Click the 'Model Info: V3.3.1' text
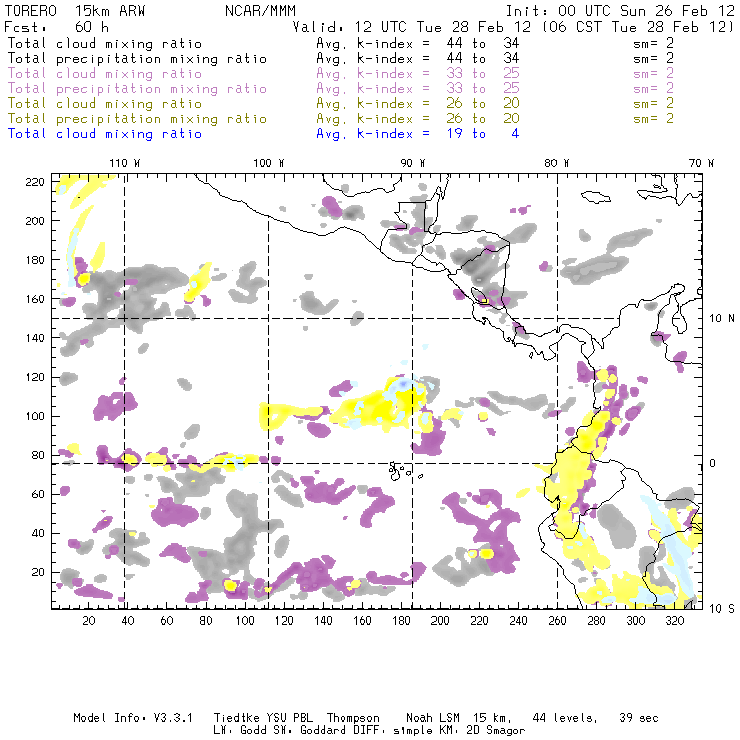740x740 pixels. point(133,718)
